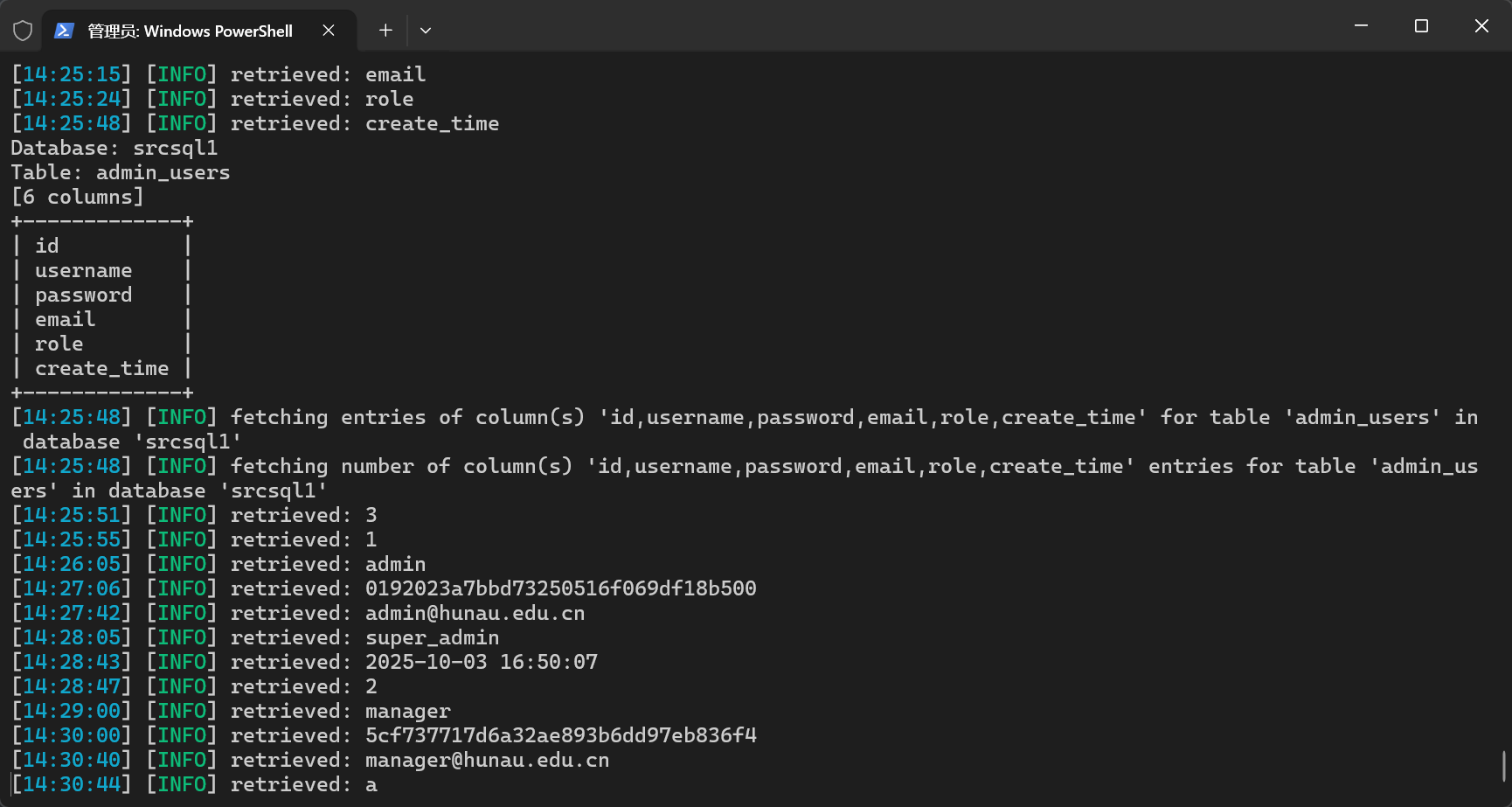This screenshot has height=807, width=1512.
Task: Expand the new tab profile dropdown
Action: (426, 31)
